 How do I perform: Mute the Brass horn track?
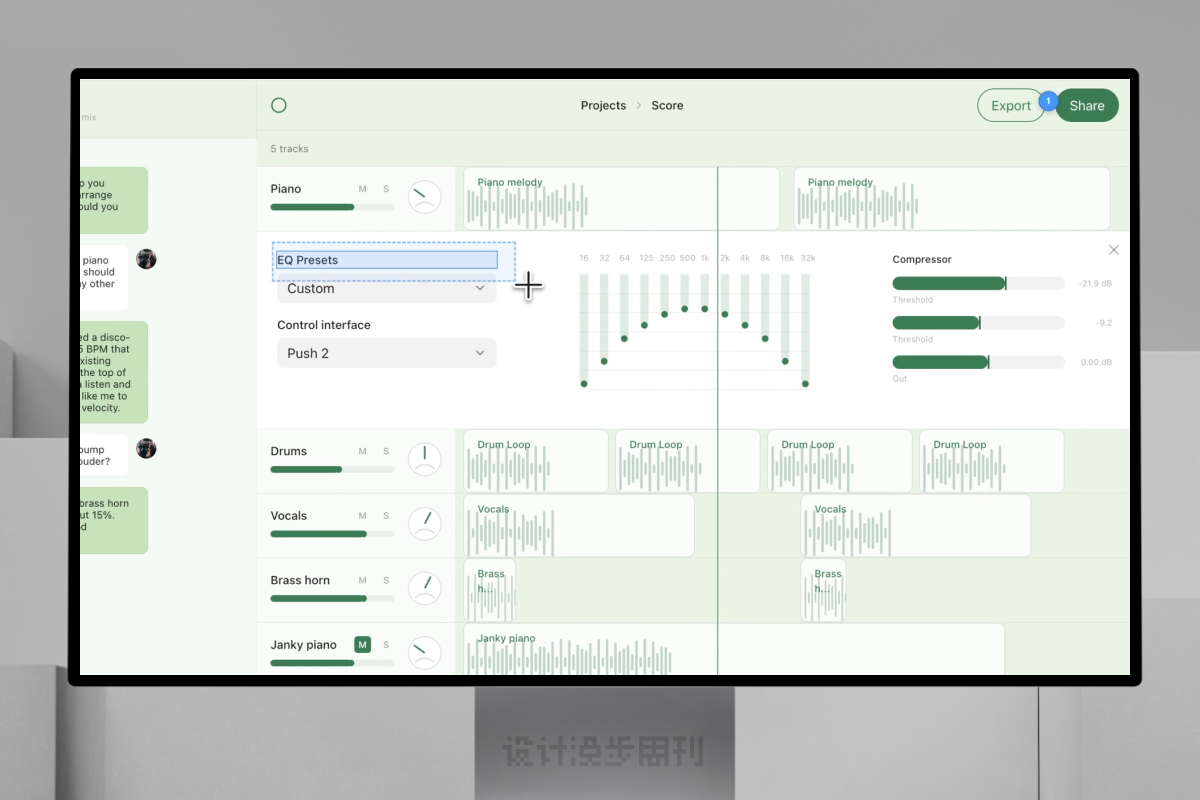(362, 580)
